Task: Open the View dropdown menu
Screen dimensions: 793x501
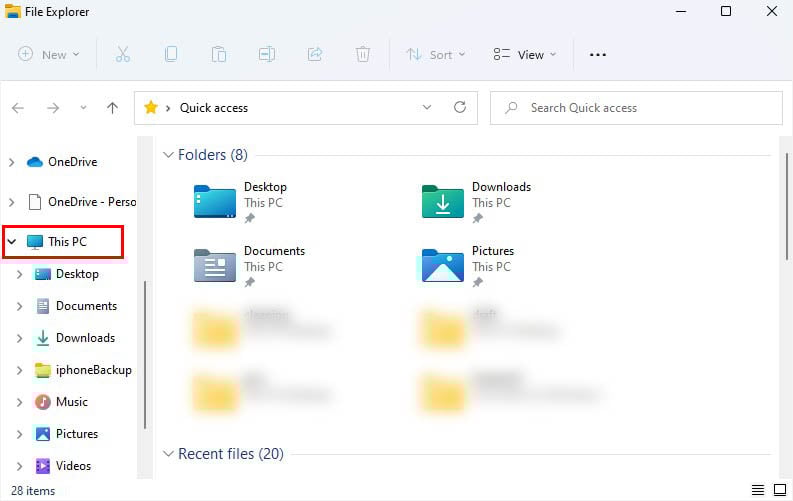Action: [524, 54]
